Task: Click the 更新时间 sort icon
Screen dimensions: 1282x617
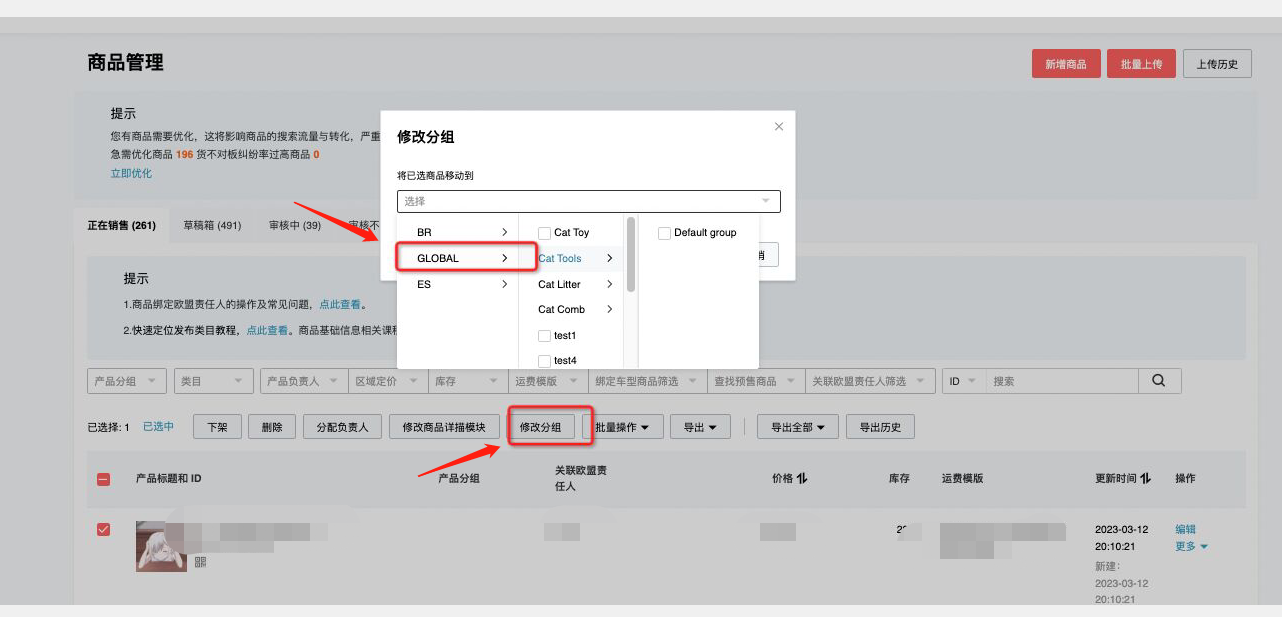Action: click(1145, 479)
